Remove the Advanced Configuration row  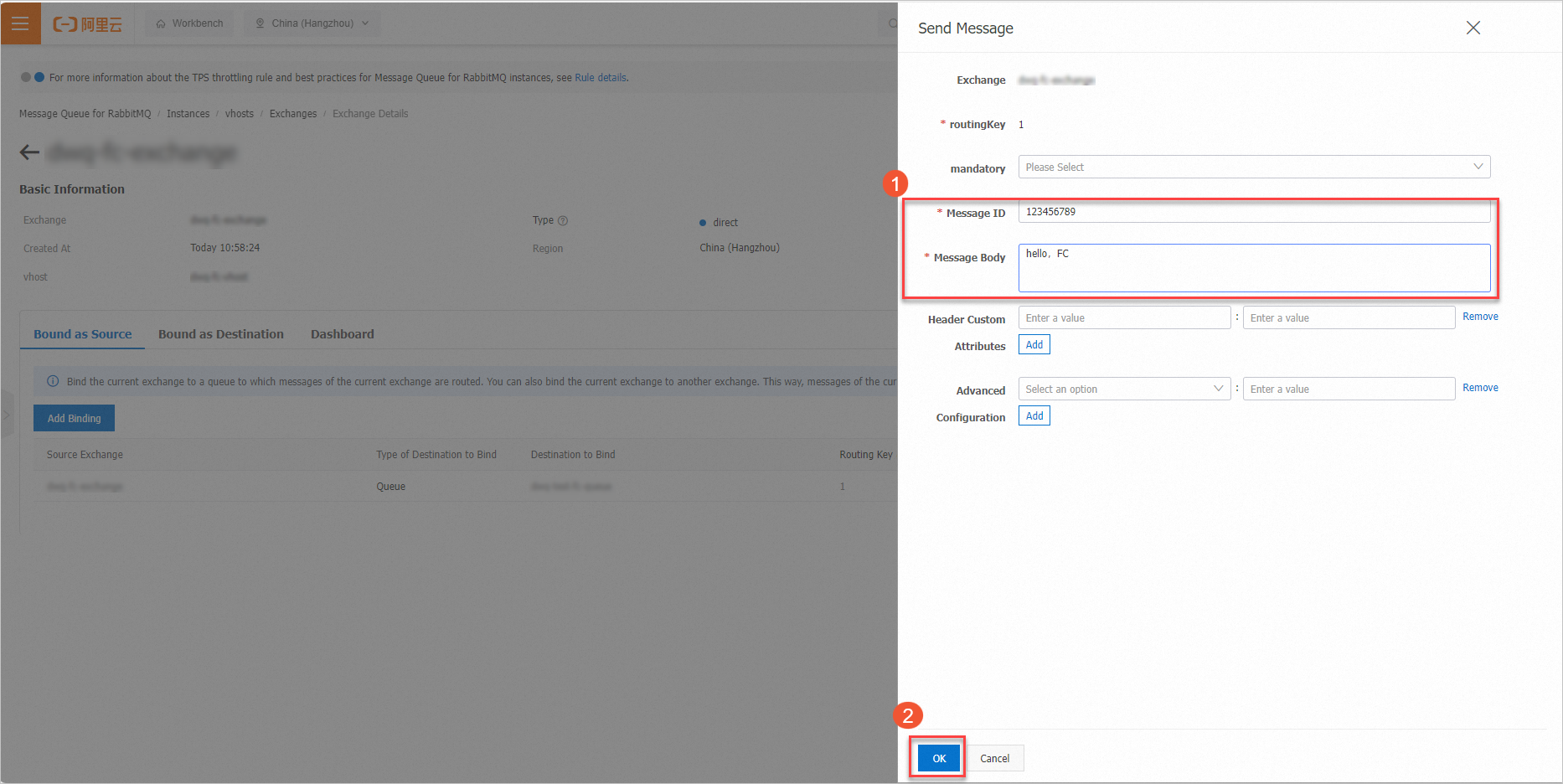point(1480,388)
